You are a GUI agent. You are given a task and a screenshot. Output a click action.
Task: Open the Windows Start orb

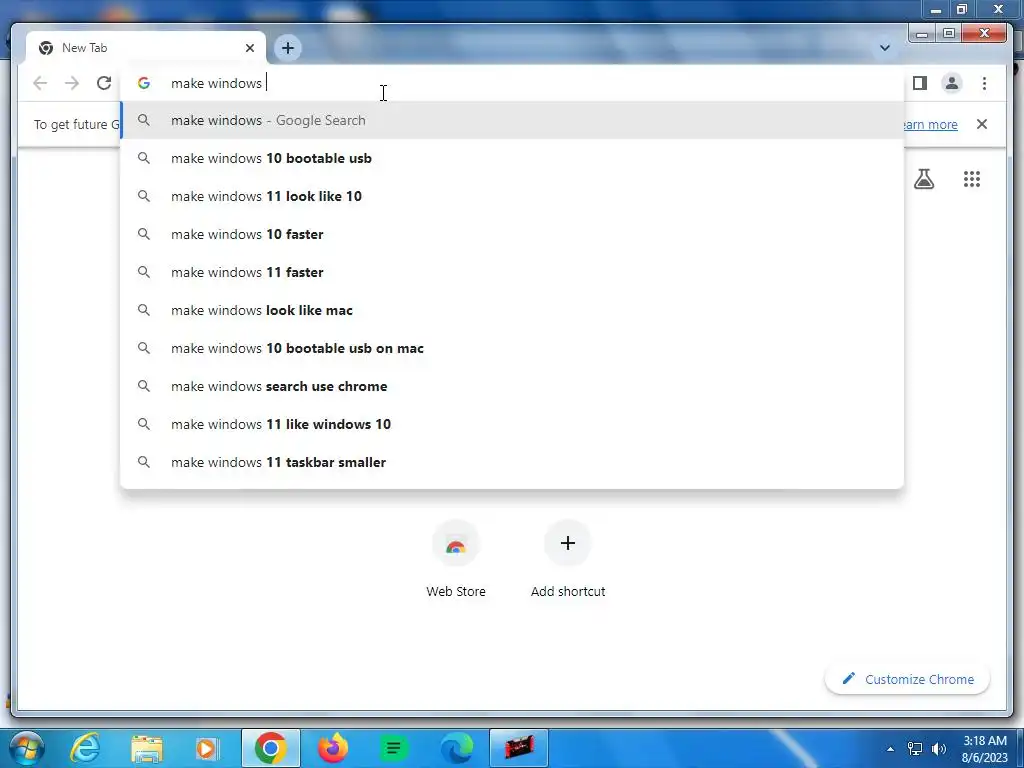(x=25, y=748)
